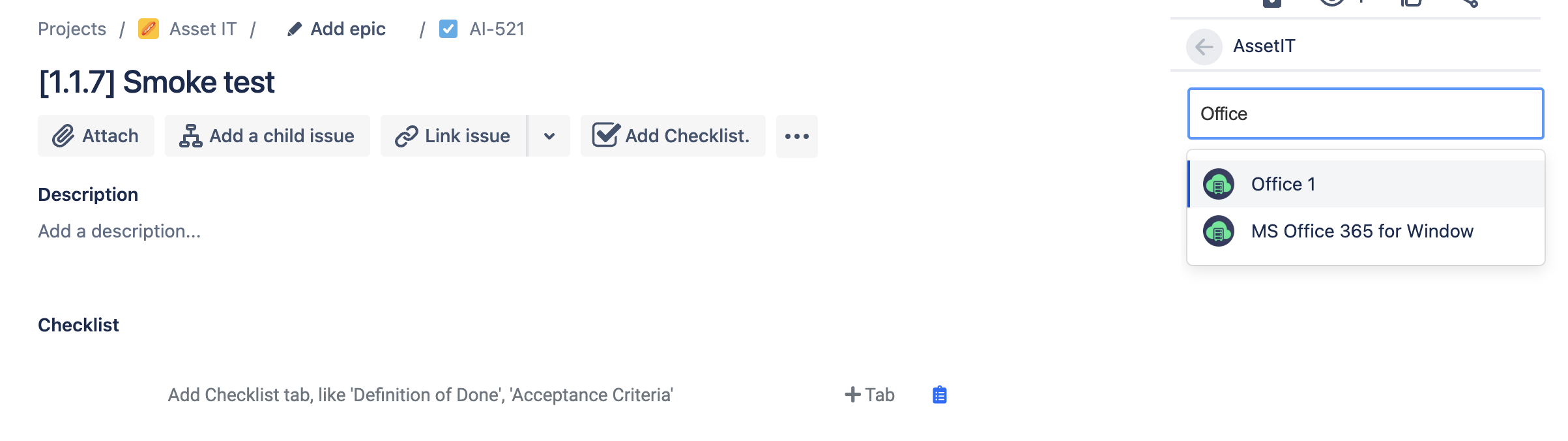1568x441 pixels.
Task: Click Add a child issue button
Action: [x=267, y=136]
